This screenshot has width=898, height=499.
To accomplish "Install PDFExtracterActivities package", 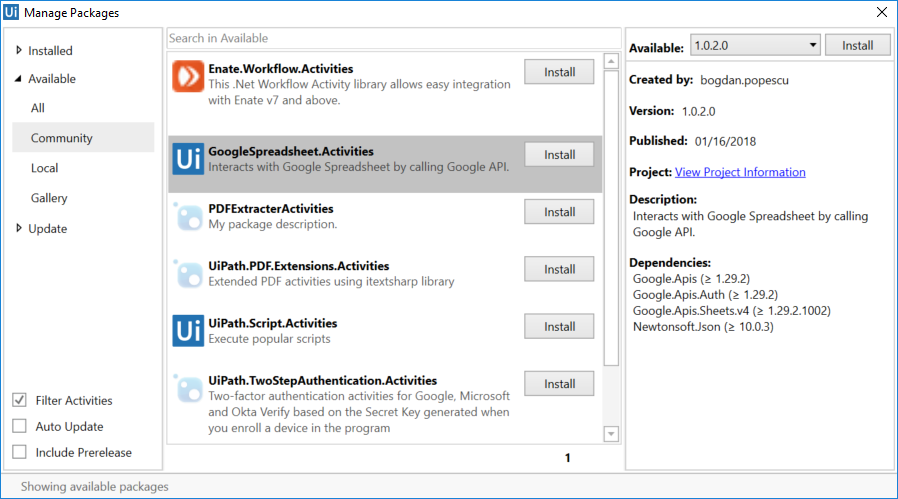I will 559,212.
